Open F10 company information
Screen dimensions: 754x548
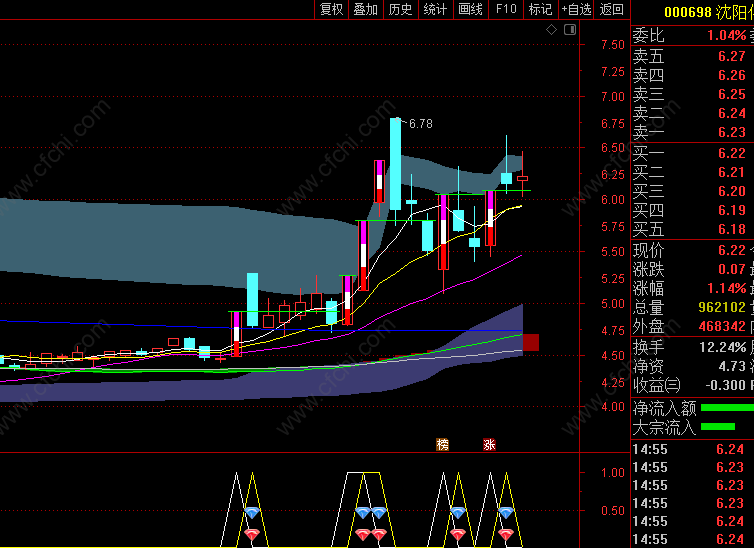(x=506, y=9)
